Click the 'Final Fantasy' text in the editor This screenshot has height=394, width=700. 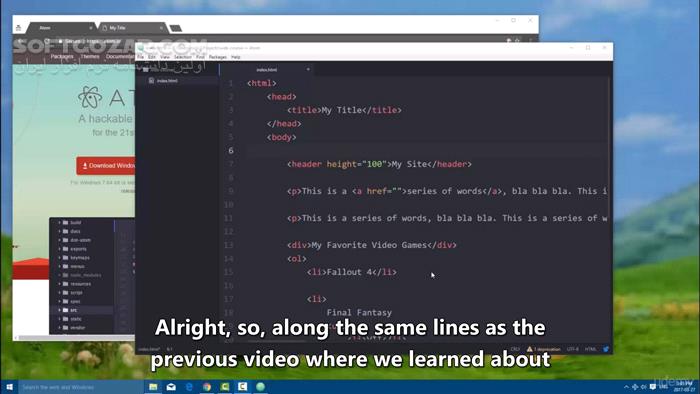point(359,313)
